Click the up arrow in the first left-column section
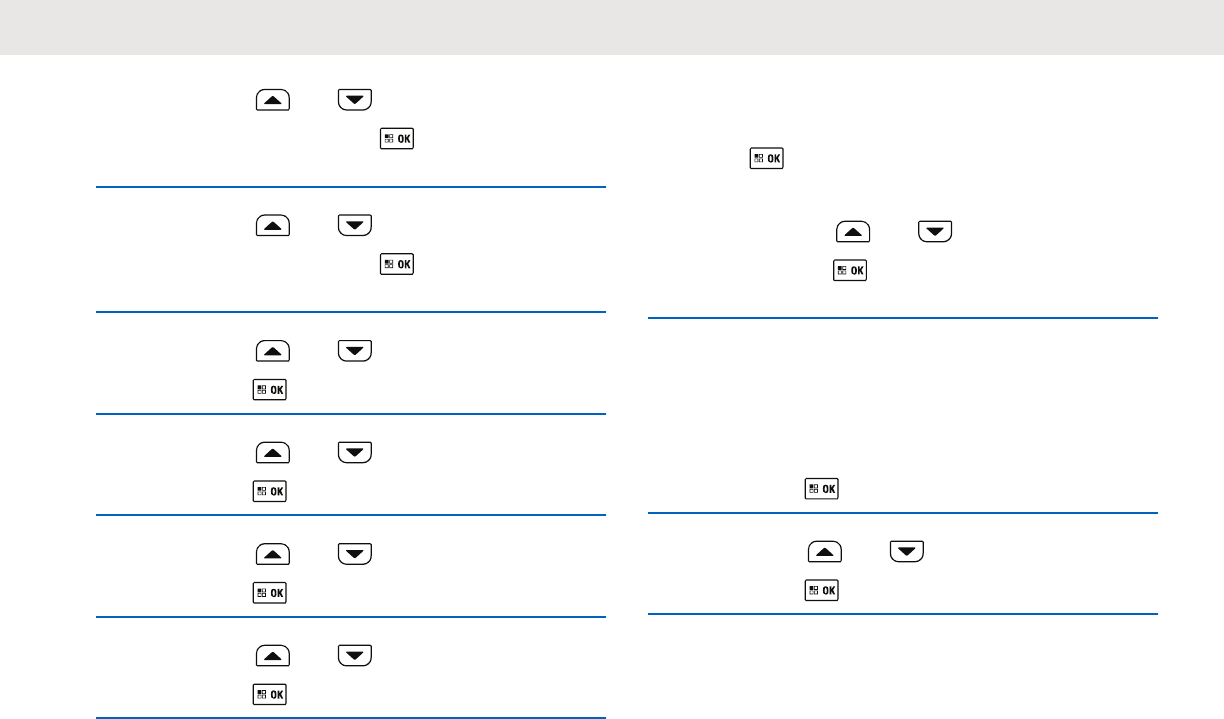The height and width of the screenshot is (719, 1224). coord(273,99)
